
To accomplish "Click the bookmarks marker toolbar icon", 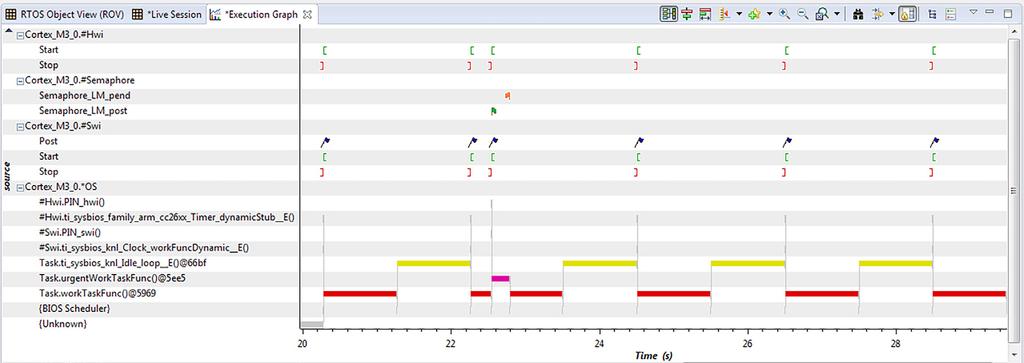I will 724,14.
